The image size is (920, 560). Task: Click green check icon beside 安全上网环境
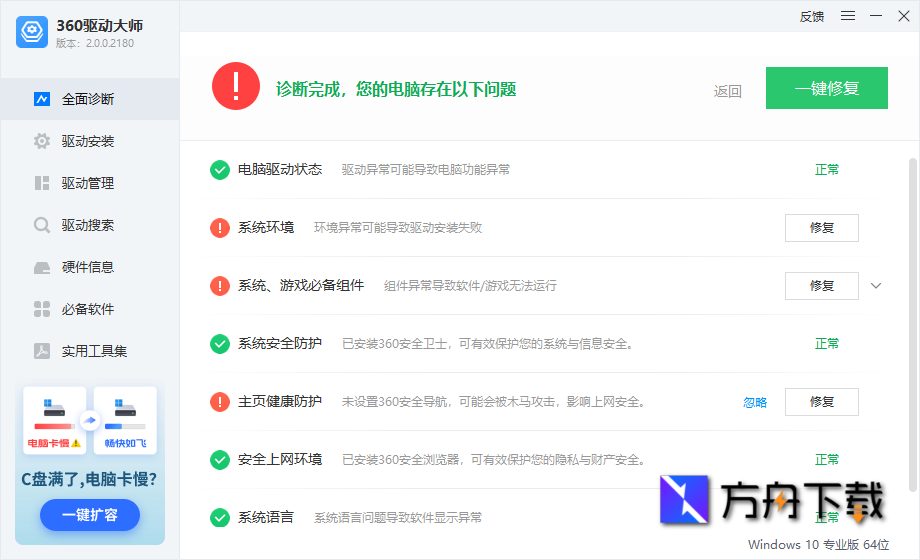pos(220,460)
